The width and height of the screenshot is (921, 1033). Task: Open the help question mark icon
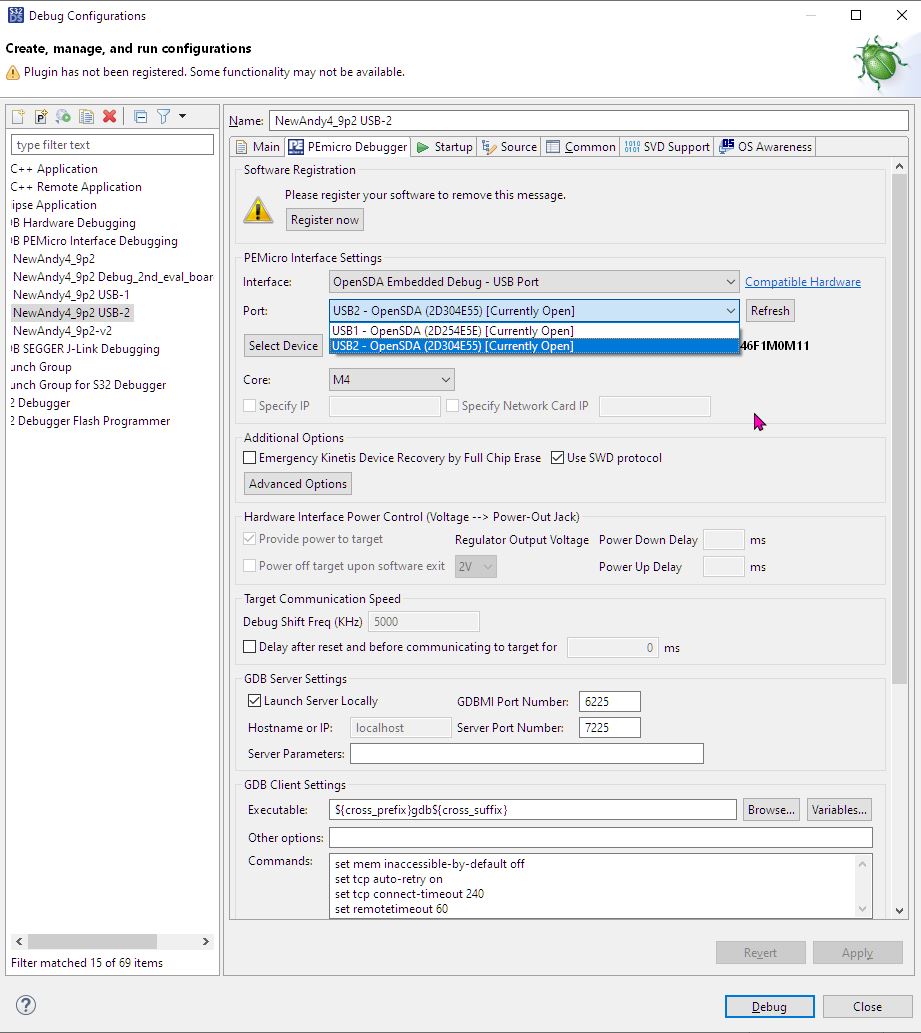(24, 1006)
